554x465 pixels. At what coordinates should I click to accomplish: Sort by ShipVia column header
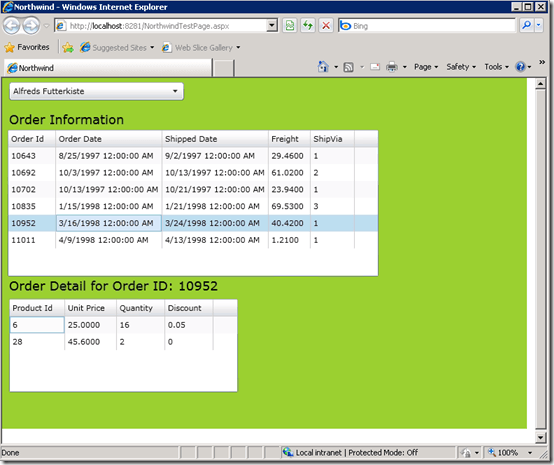click(x=332, y=139)
